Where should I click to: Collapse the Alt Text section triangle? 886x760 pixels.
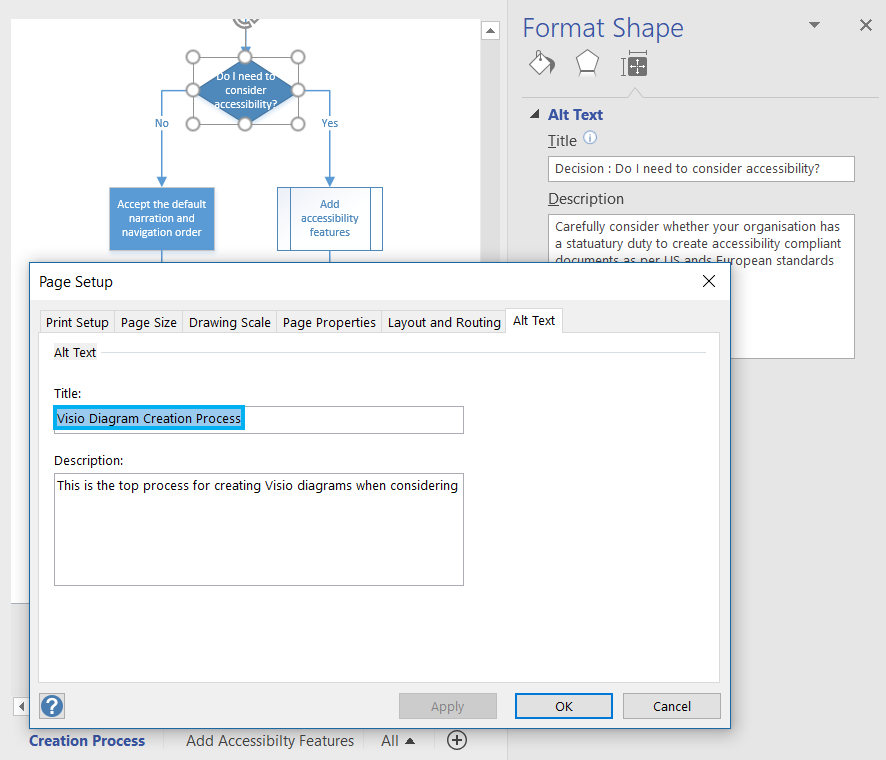[x=535, y=114]
